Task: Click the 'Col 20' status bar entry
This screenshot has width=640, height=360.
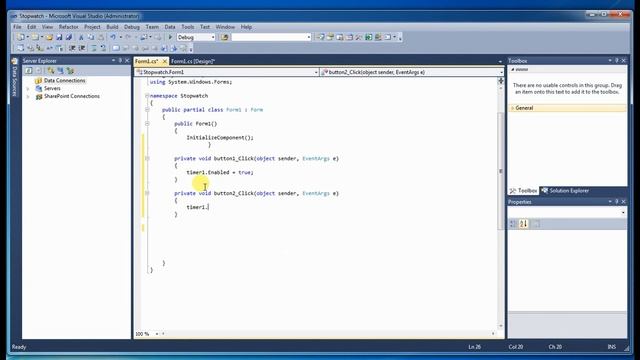Action: (516, 347)
